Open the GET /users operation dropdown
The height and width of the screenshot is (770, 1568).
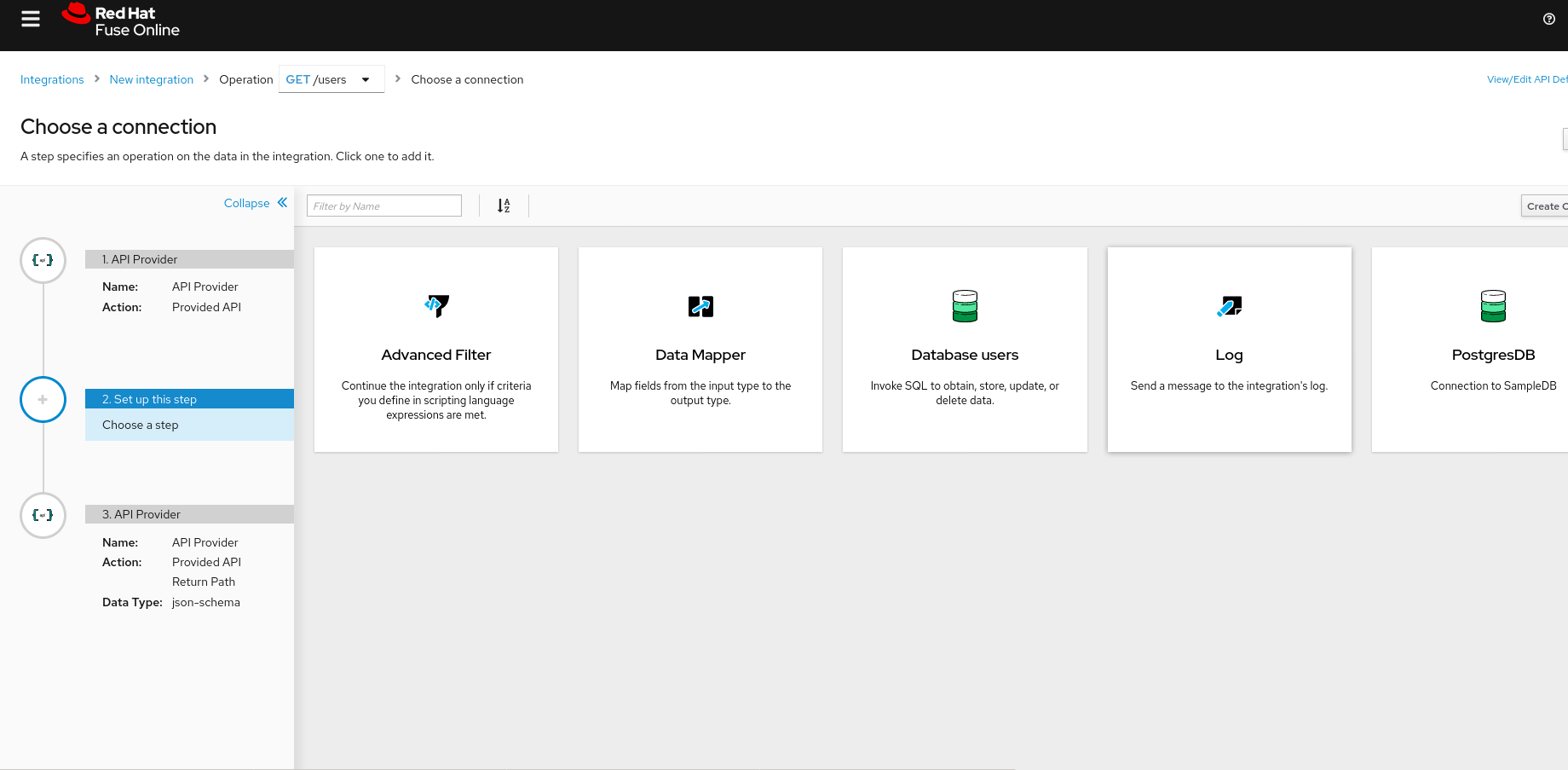(x=331, y=79)
